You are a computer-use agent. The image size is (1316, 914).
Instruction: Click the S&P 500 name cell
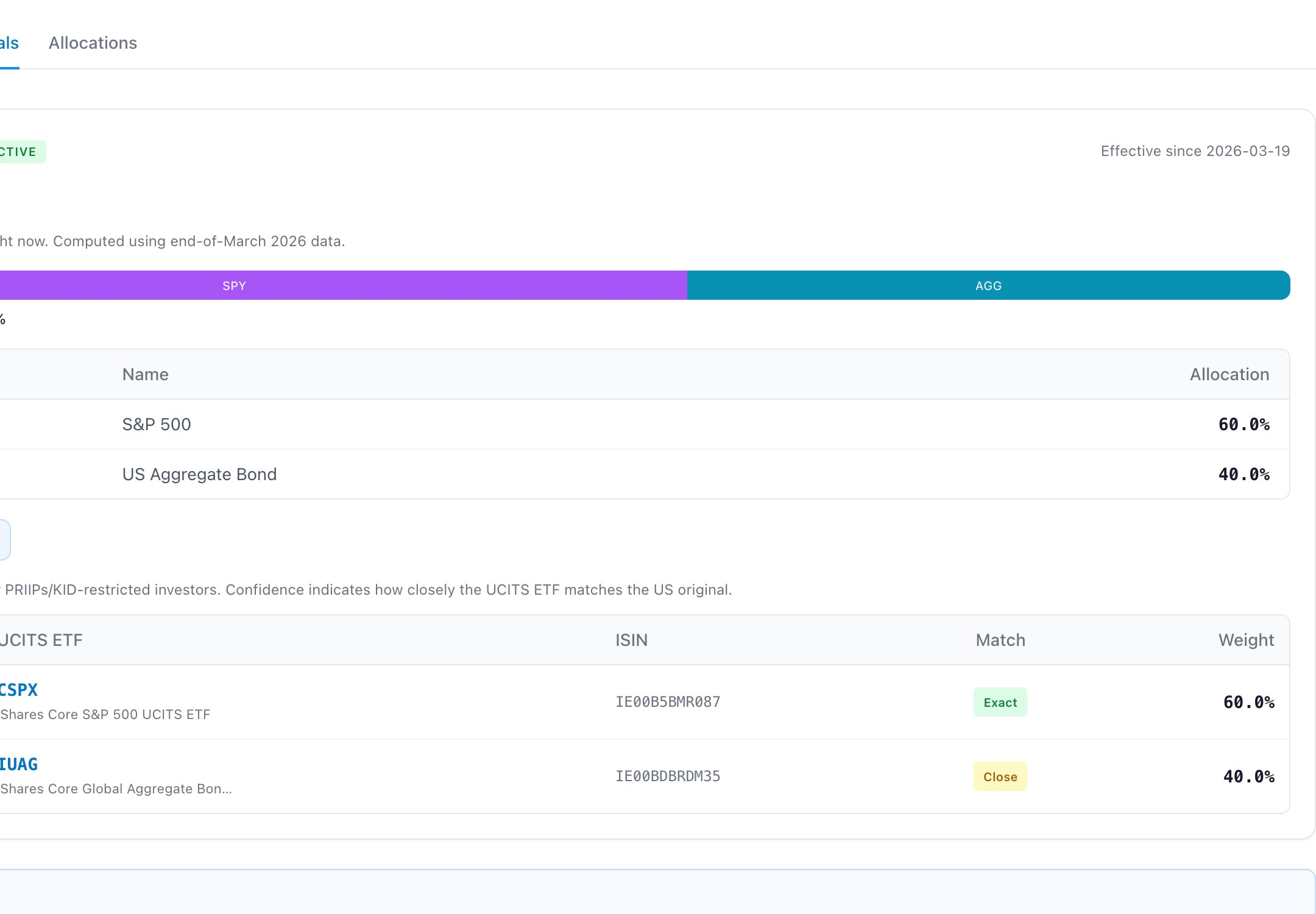pos(157,424)
